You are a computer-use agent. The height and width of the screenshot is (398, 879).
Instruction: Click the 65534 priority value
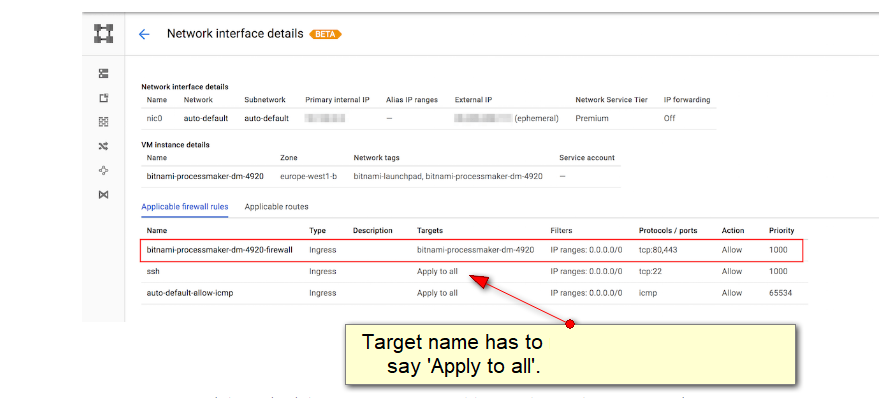click(780, 293)
